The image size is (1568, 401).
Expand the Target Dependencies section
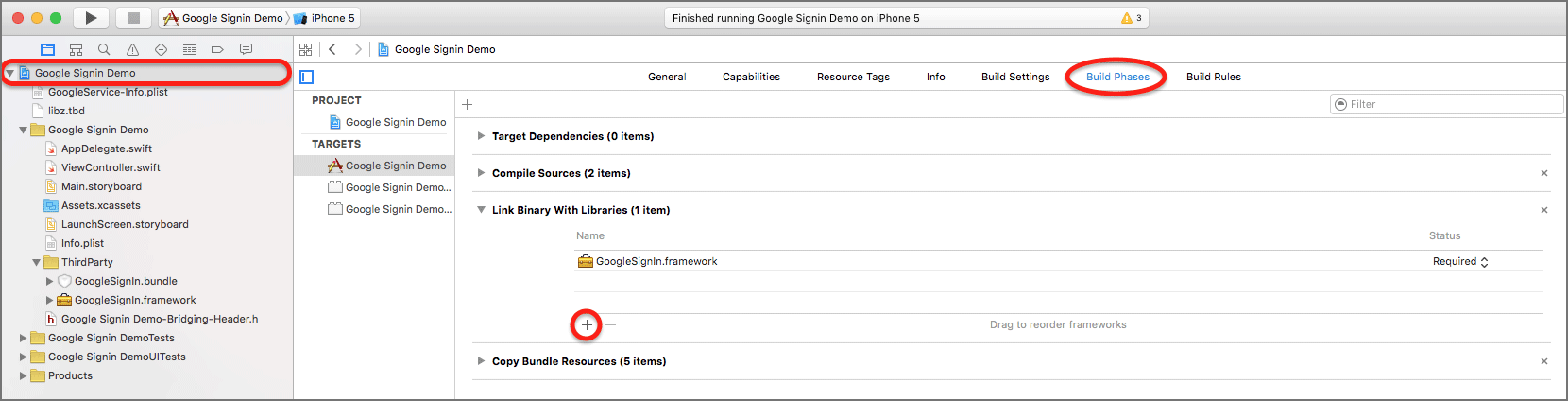click(x=481, y=136)
